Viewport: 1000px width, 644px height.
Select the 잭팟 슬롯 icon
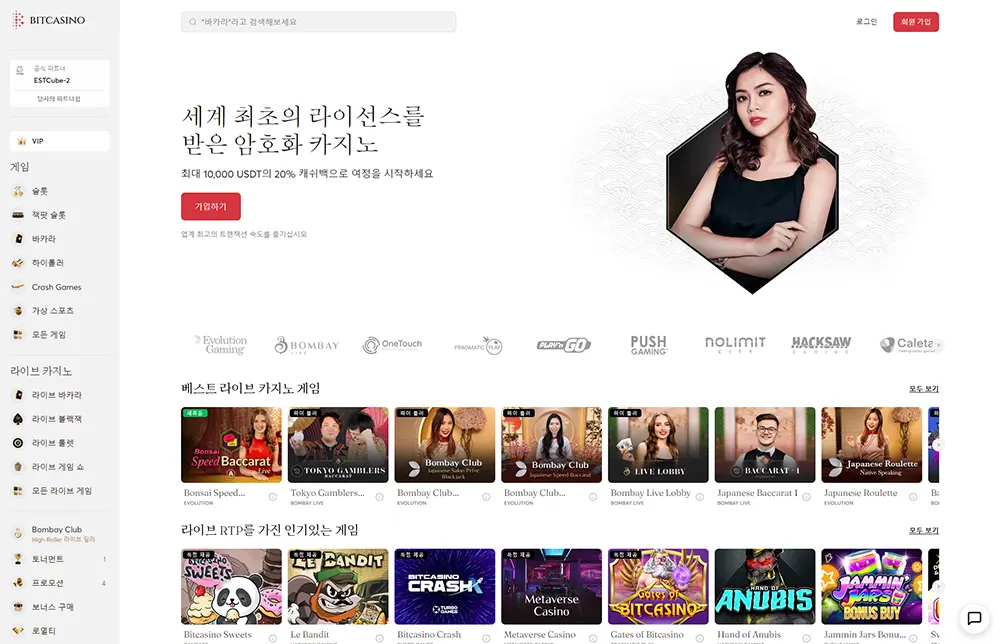tap(18, 215)
